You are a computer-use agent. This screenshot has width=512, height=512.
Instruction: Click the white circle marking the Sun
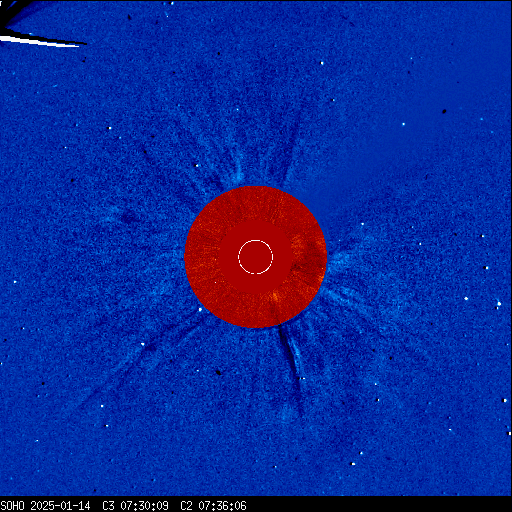pyautogui.click(x=256, y=257)
